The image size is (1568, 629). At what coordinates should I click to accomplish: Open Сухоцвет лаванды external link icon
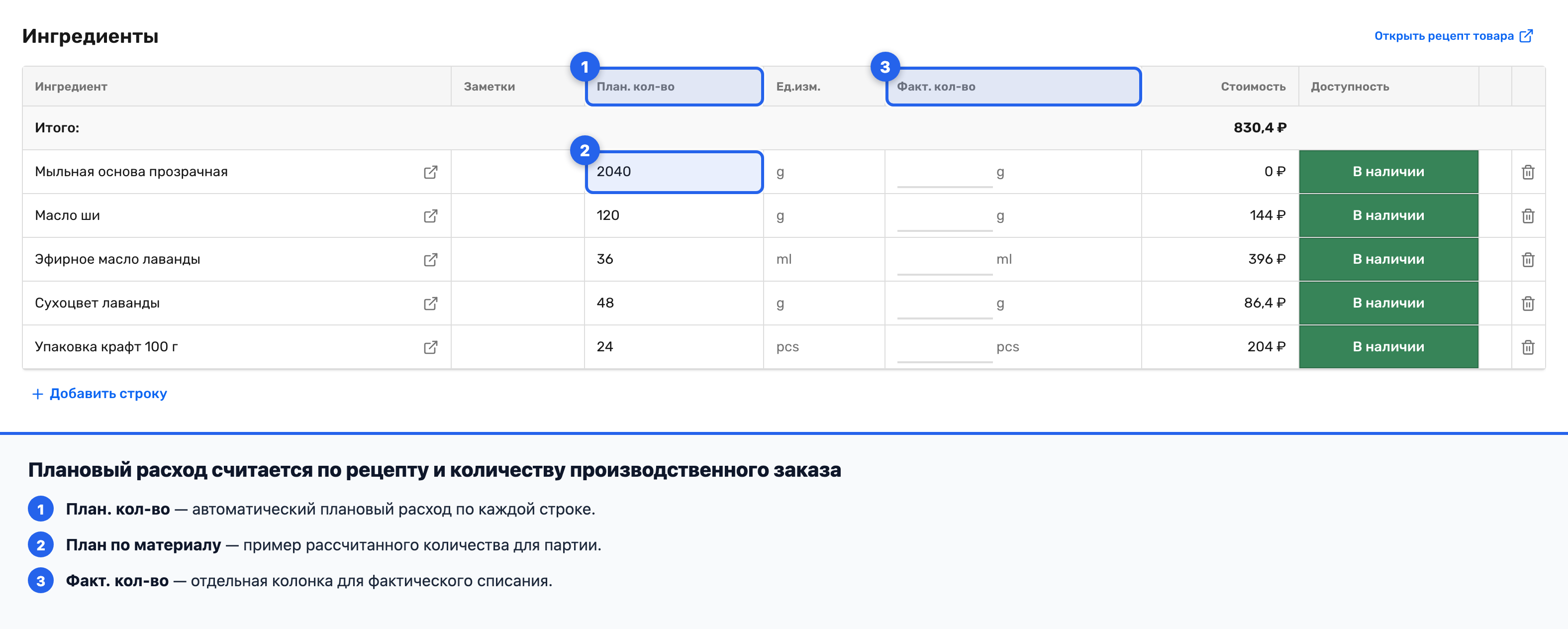pyautogui.click(x=430, y=304)
